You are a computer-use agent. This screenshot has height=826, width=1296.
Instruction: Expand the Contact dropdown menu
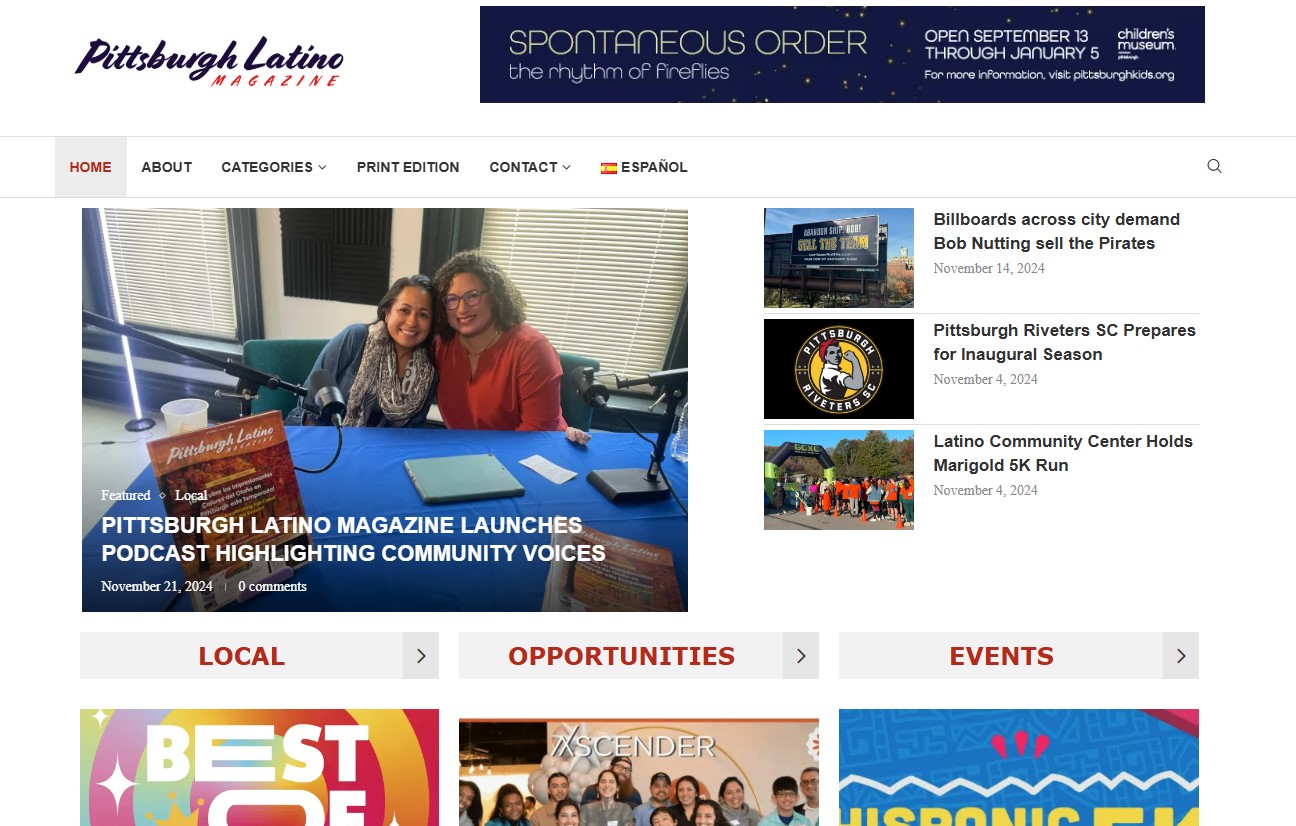click(530, 167)
